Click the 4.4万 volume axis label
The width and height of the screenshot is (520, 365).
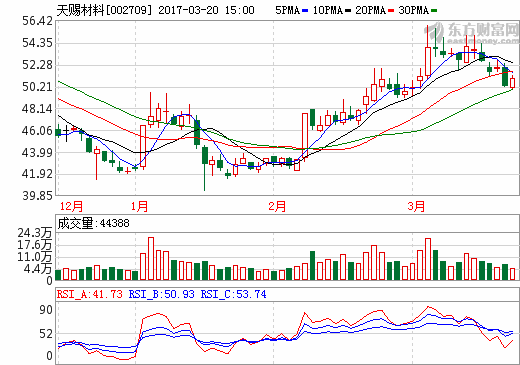pyautogui.click(x=38, y=269)
